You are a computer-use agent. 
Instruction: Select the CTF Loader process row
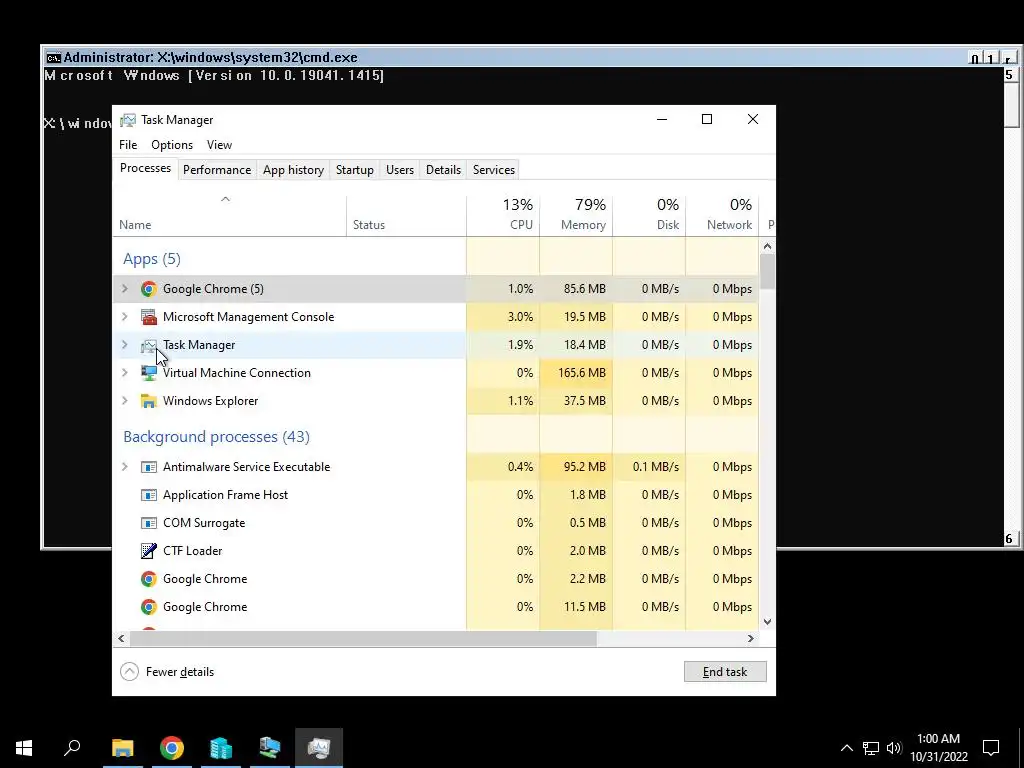pyautogui.click(x=436, y=551)
